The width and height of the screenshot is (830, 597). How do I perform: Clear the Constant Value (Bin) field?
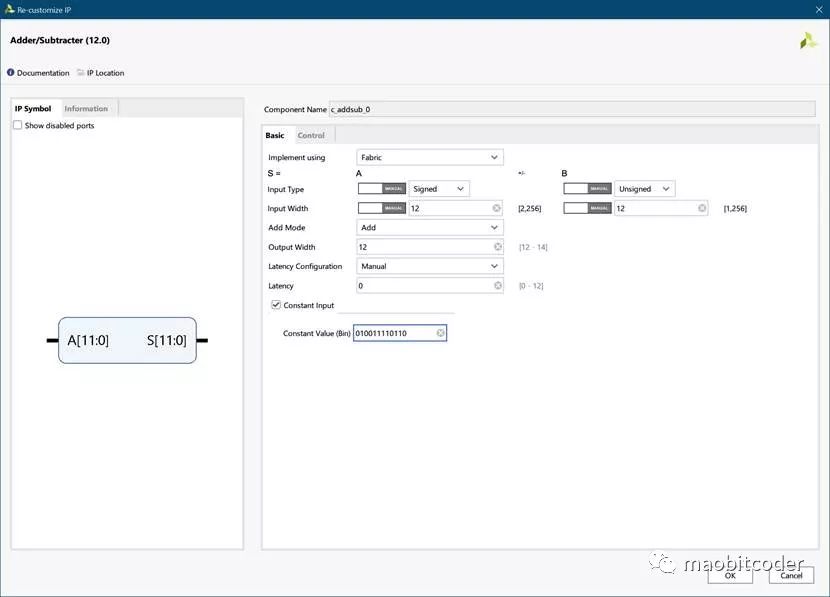coord(440,333)
